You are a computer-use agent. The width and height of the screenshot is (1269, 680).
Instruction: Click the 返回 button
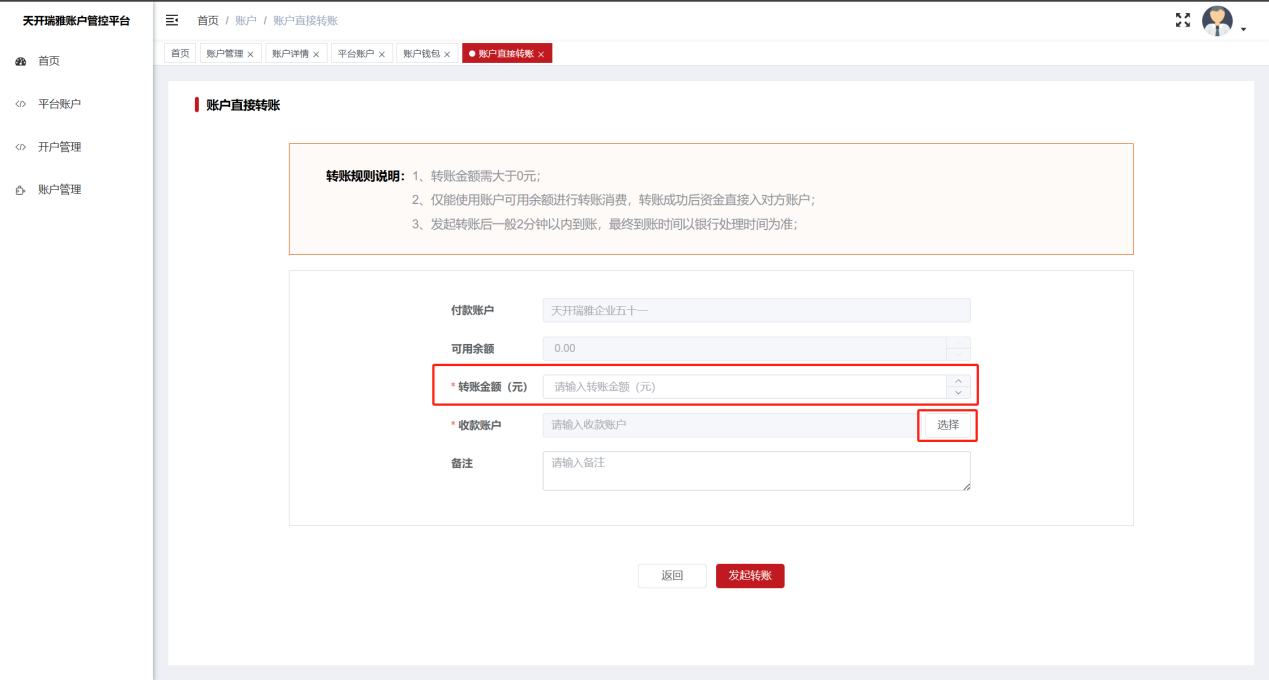(672, 576)
